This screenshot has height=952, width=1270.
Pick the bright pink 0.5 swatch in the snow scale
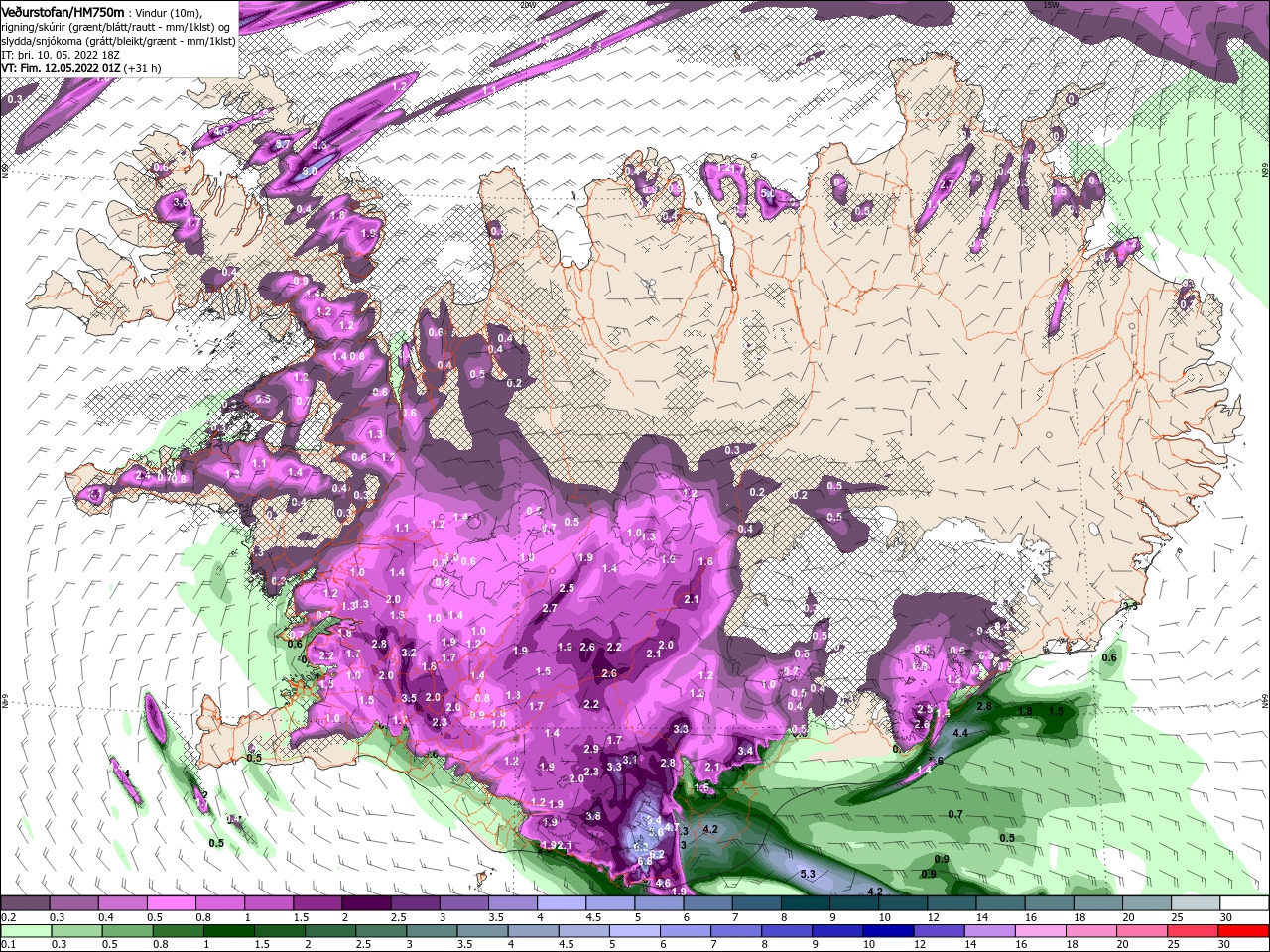click(171, 903)
